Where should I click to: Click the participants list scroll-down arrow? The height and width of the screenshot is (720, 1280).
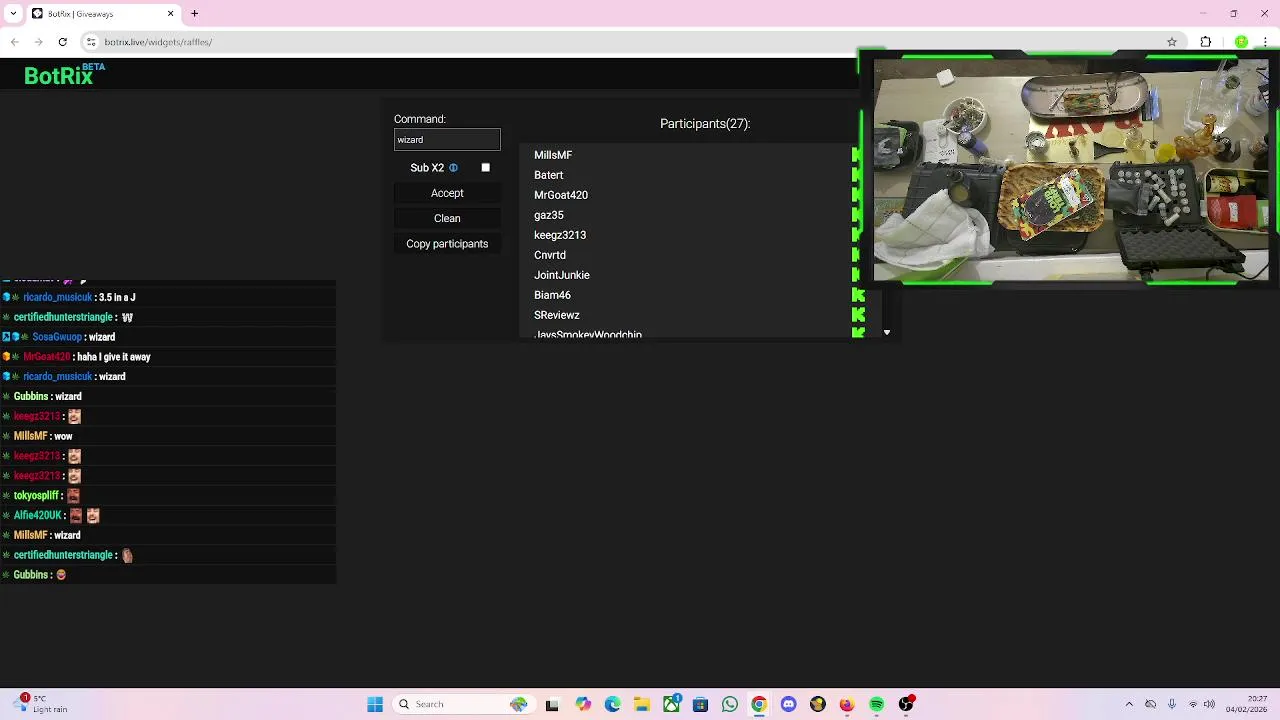886,332
